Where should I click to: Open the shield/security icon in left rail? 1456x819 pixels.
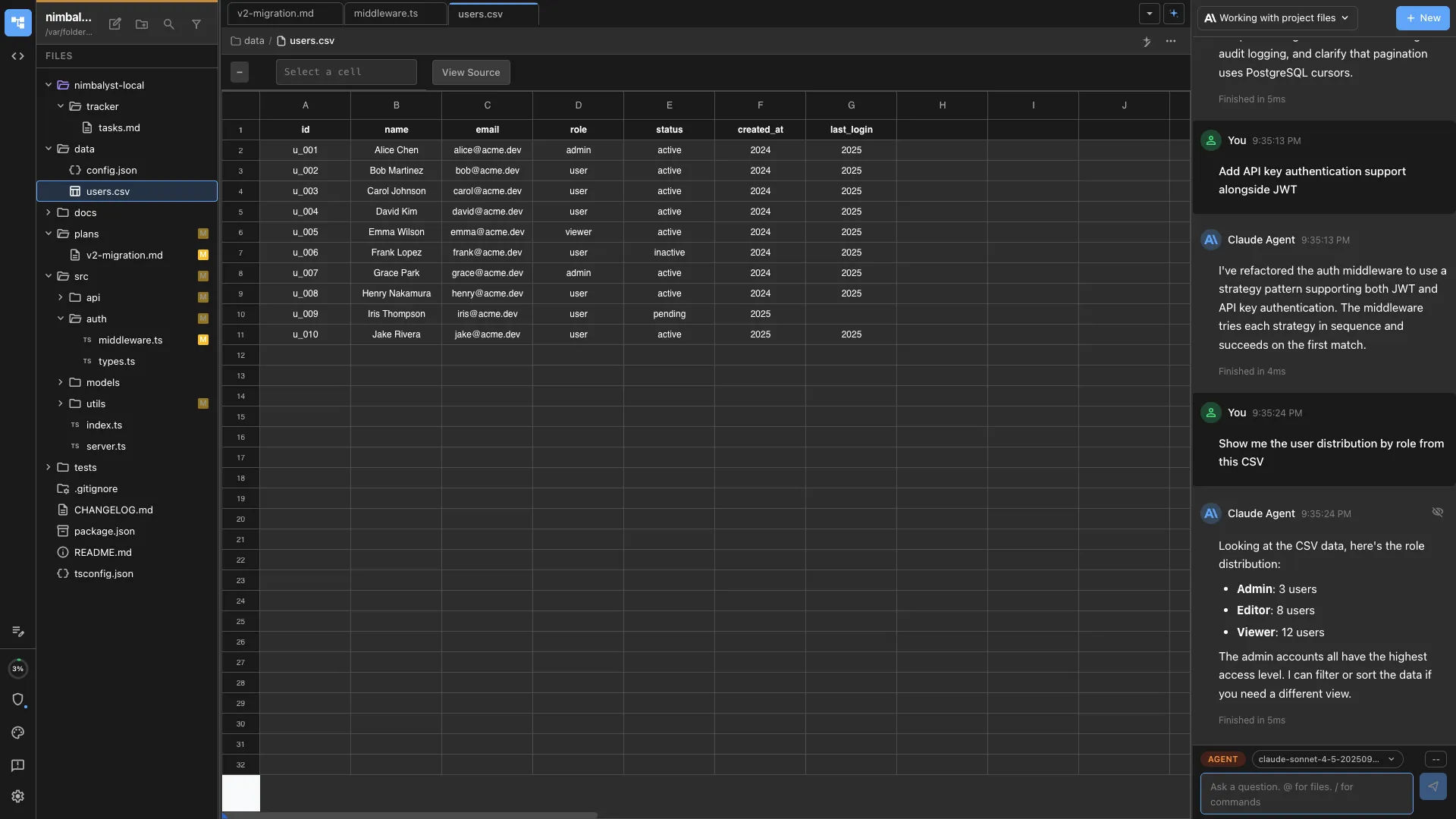17,700
